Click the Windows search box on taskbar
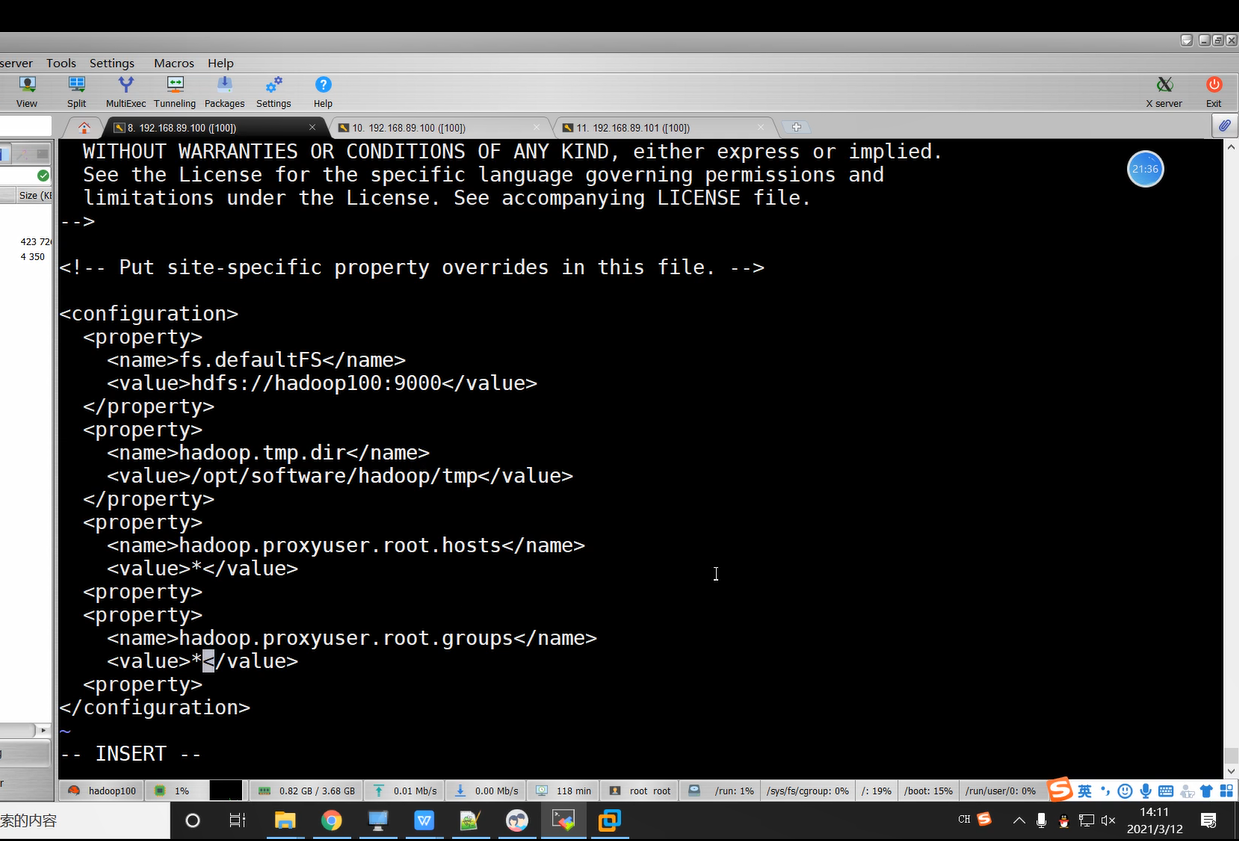Screen dimensions: 1239x841 point(85,821)
